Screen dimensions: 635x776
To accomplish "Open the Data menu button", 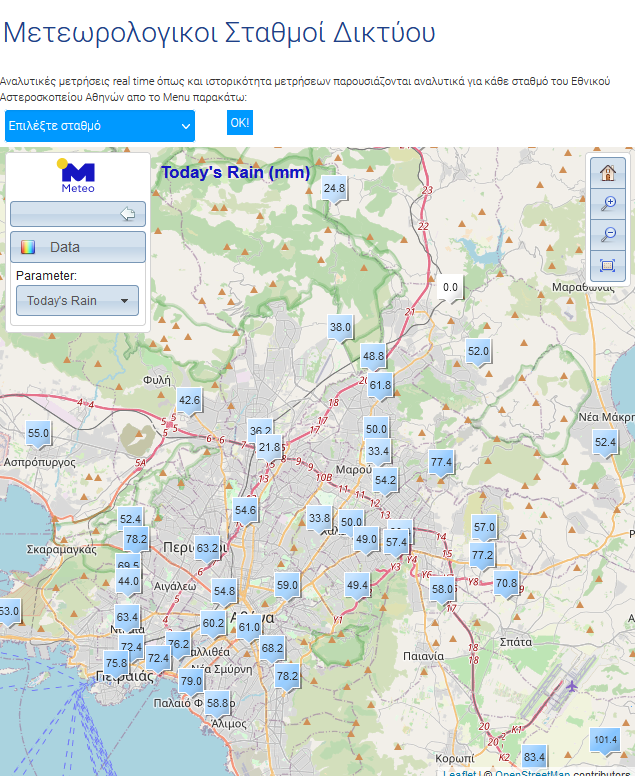I will click(78, 247).
